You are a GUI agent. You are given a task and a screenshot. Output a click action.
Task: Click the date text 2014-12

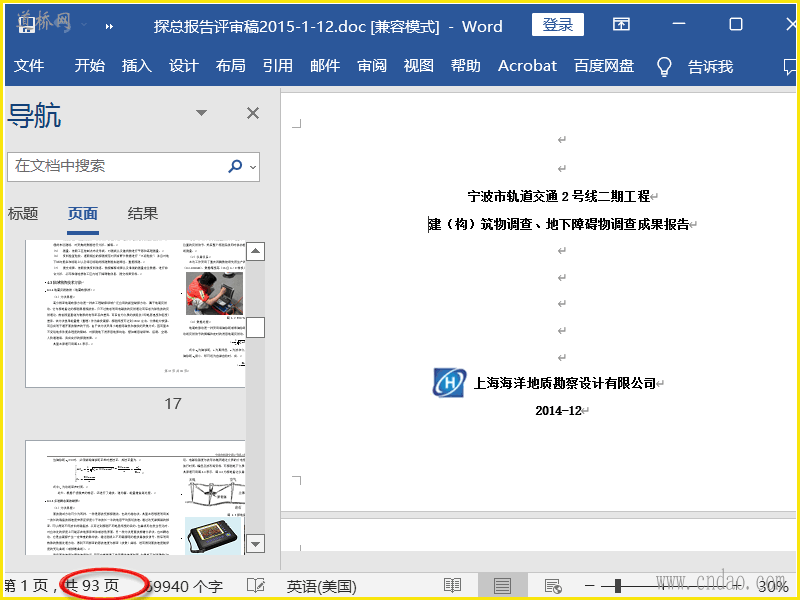click(x=559, y=411)
